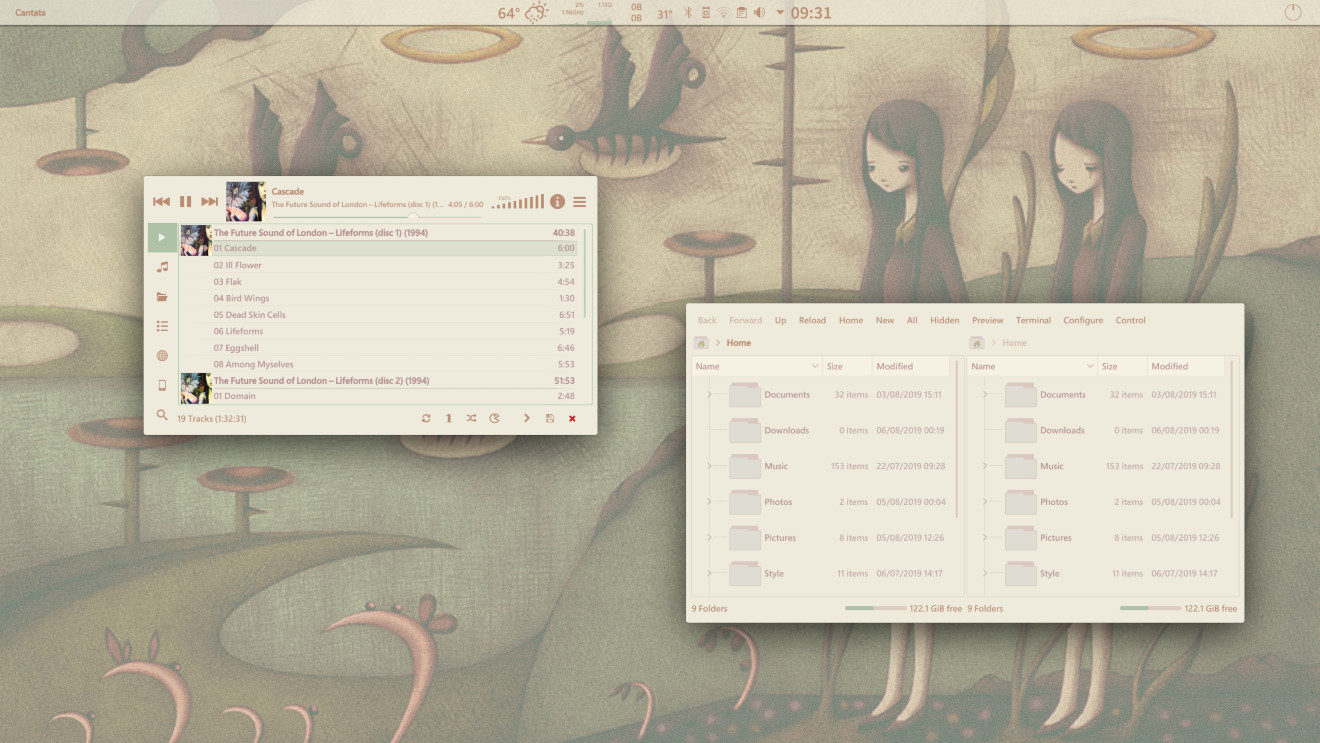Viewport: 1320px width, 743px height.
Task: Expand Documents folder in left pane
Action: [709, 394]
